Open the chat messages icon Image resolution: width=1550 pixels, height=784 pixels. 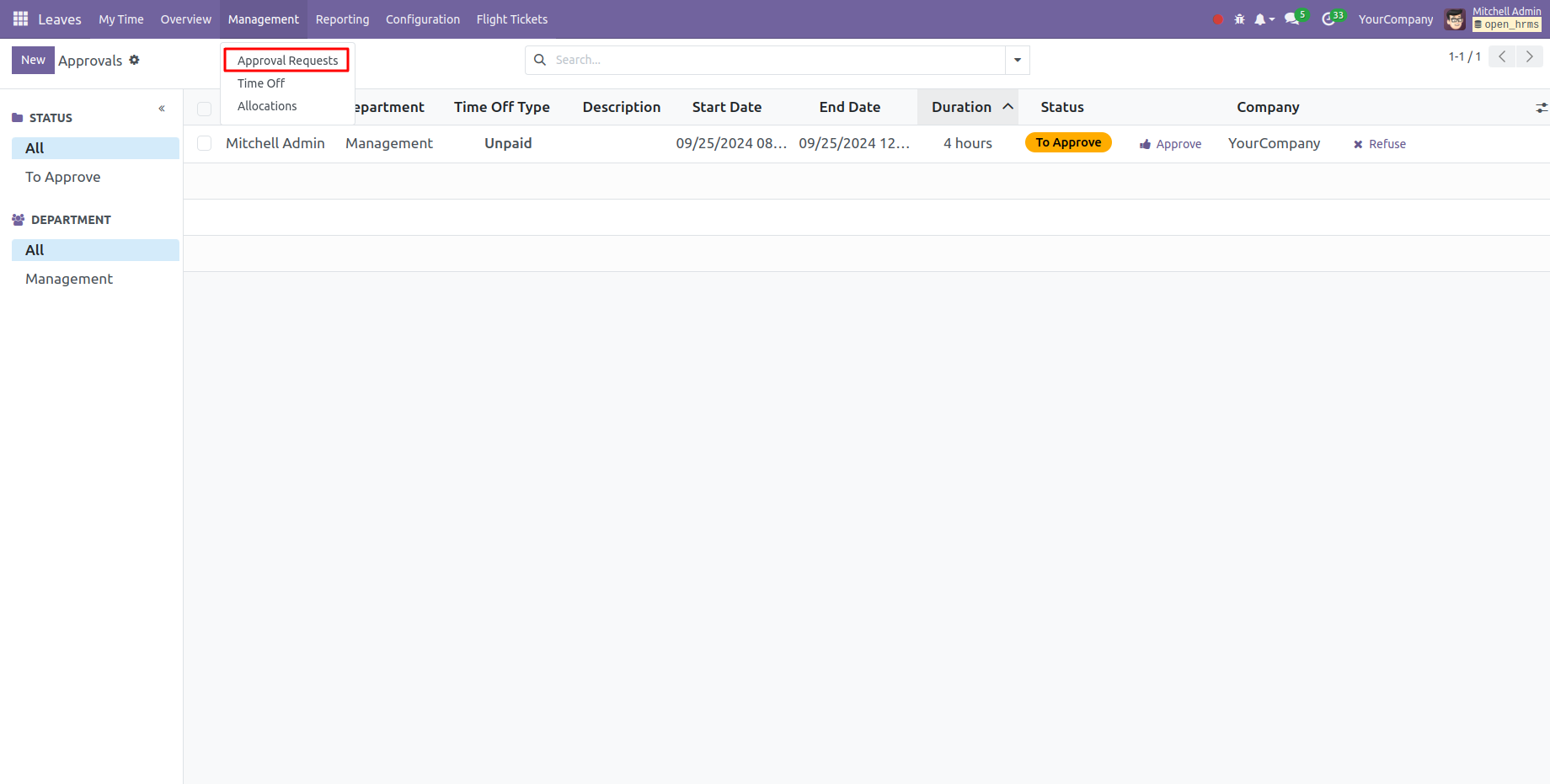point(1292,19)
